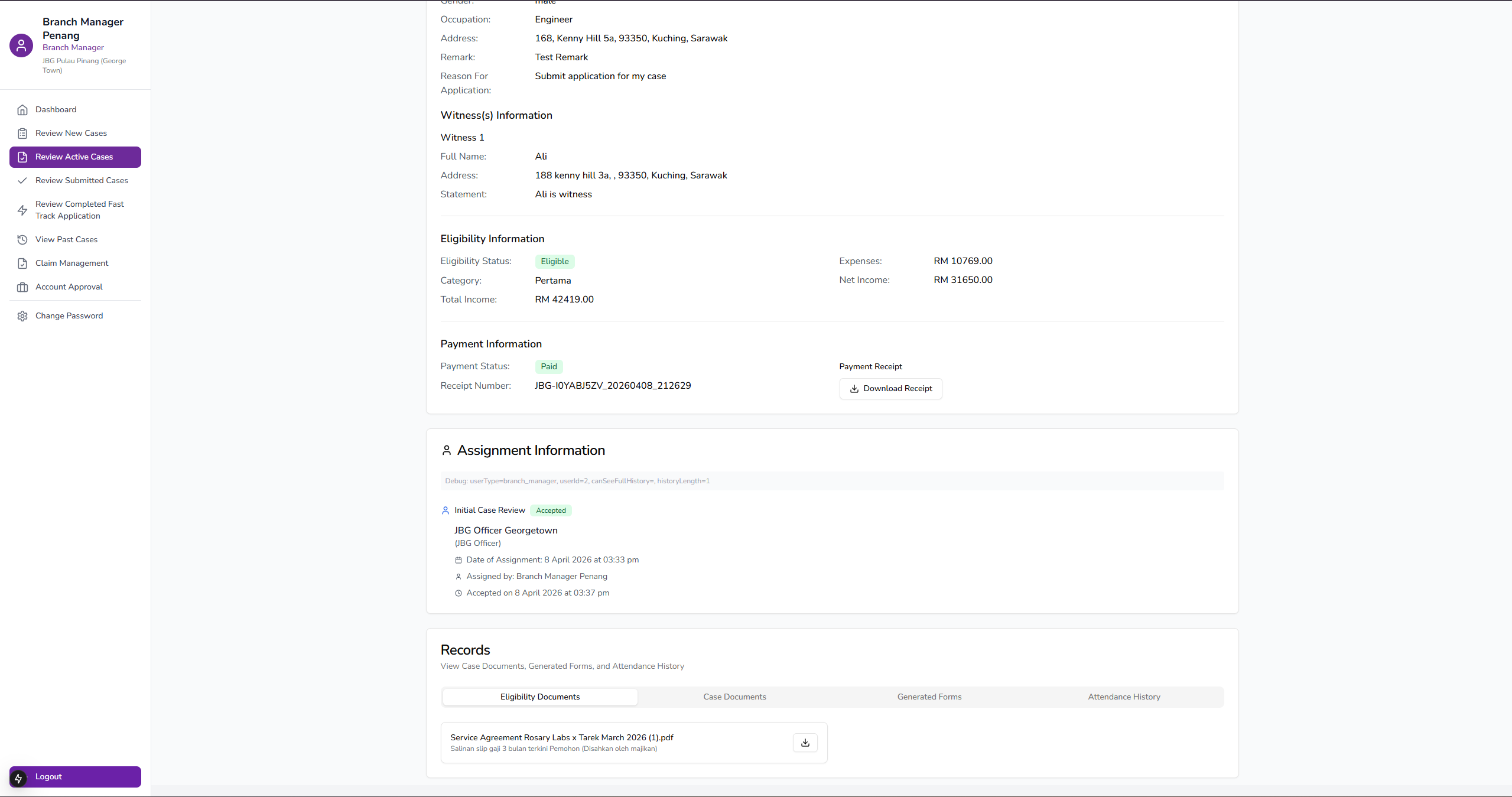Select the Eligibility Documents tab
This screenshot has height=797, width=1512.
point(539,697)
